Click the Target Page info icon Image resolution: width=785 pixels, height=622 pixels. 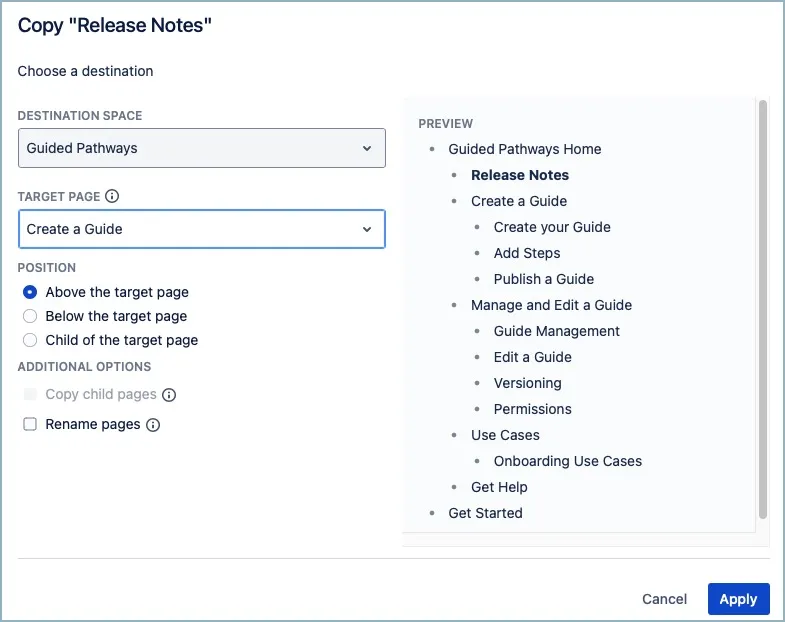tap(112, 196)
